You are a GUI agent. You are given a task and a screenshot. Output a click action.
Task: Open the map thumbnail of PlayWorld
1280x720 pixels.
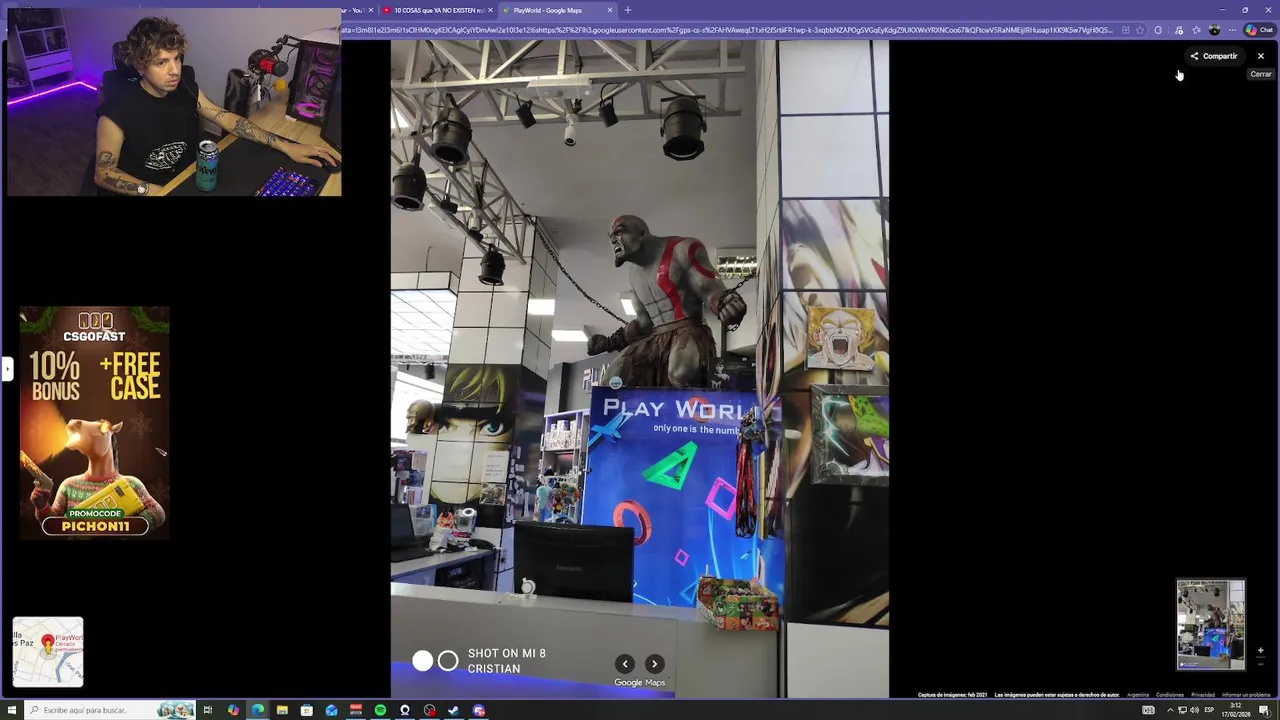[48, 652]
